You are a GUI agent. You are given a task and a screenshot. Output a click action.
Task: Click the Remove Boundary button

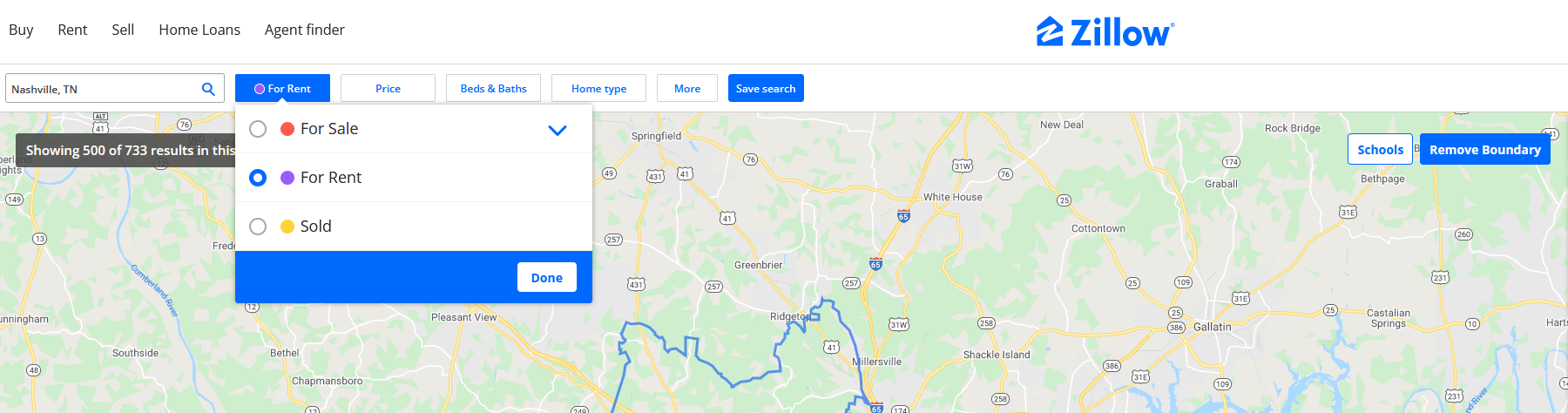tap(1485, 149)
